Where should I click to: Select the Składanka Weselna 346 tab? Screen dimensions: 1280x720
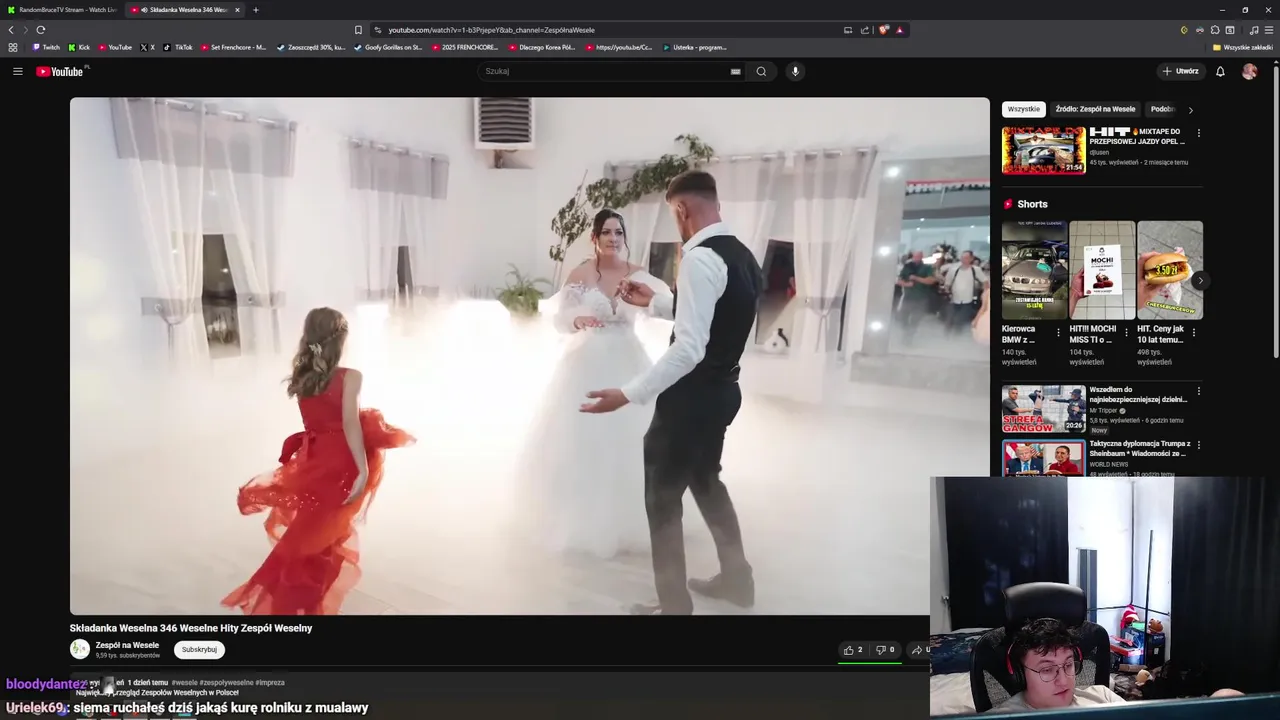click(185, 10)
